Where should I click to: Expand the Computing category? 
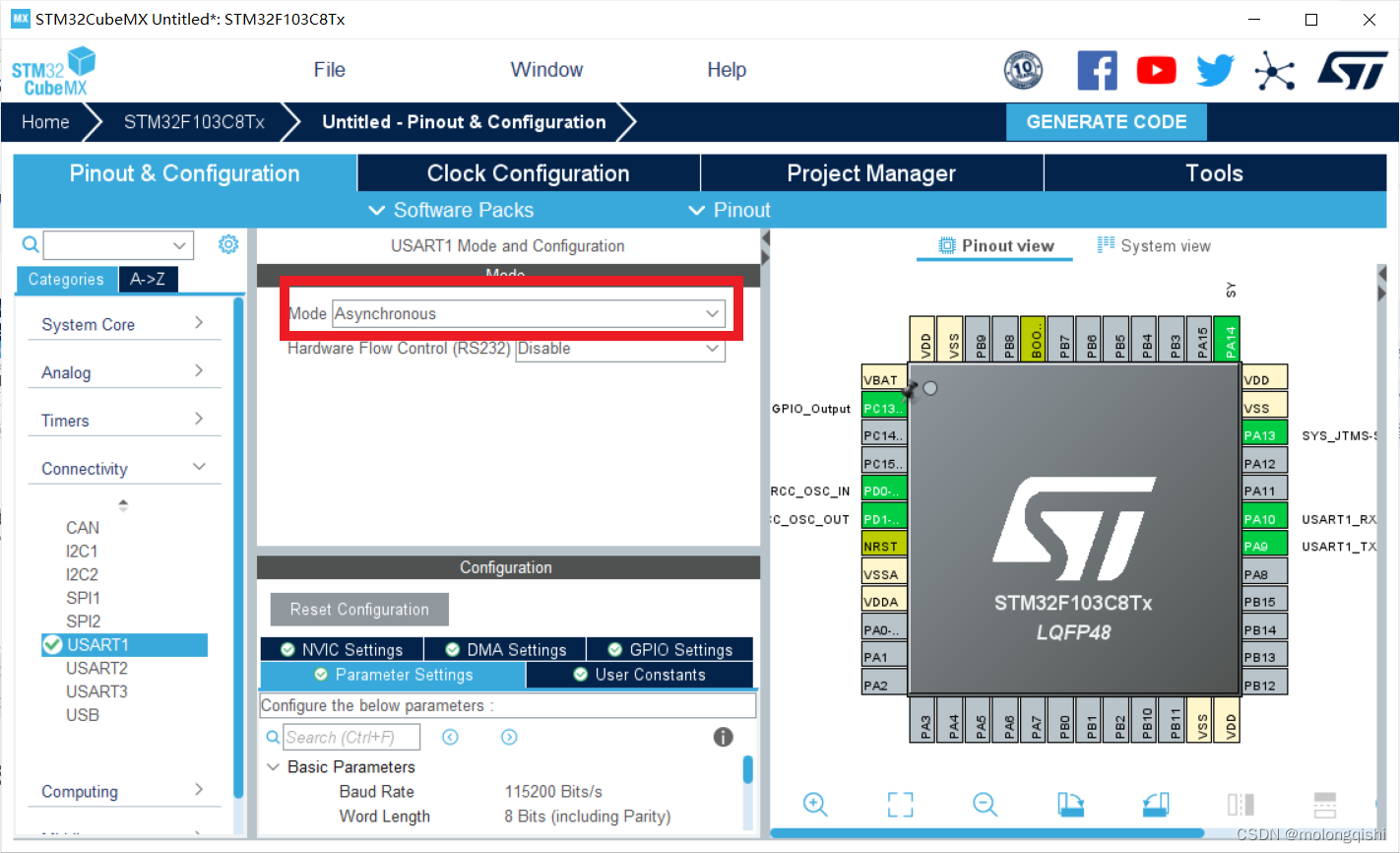click(x=123, y=791)
